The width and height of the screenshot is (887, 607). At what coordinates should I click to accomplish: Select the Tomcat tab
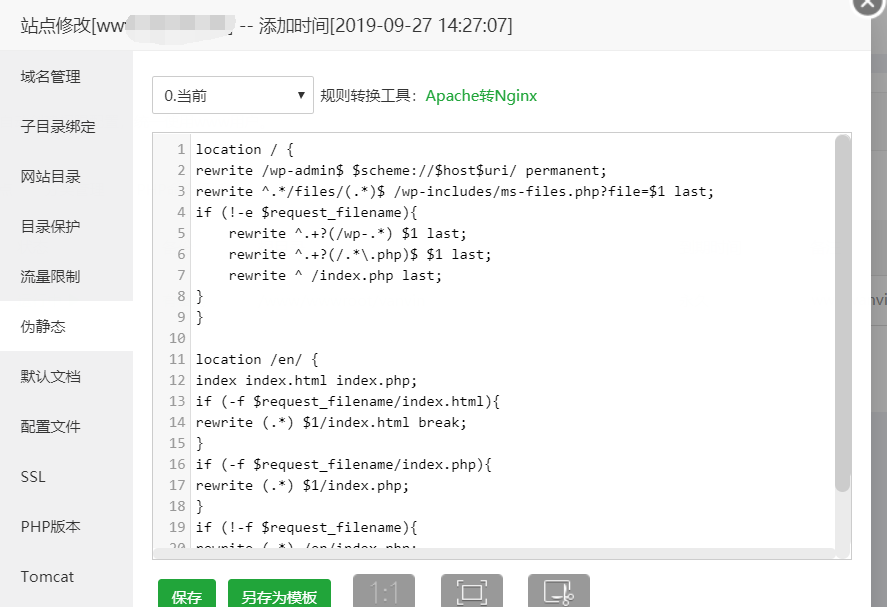tap(47, 577)
